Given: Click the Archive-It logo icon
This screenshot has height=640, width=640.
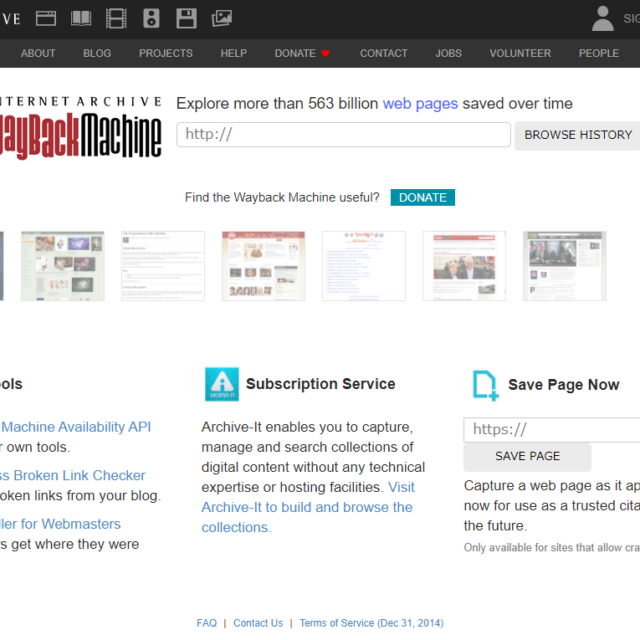Looking at the screenshot, I should point(222,384).
